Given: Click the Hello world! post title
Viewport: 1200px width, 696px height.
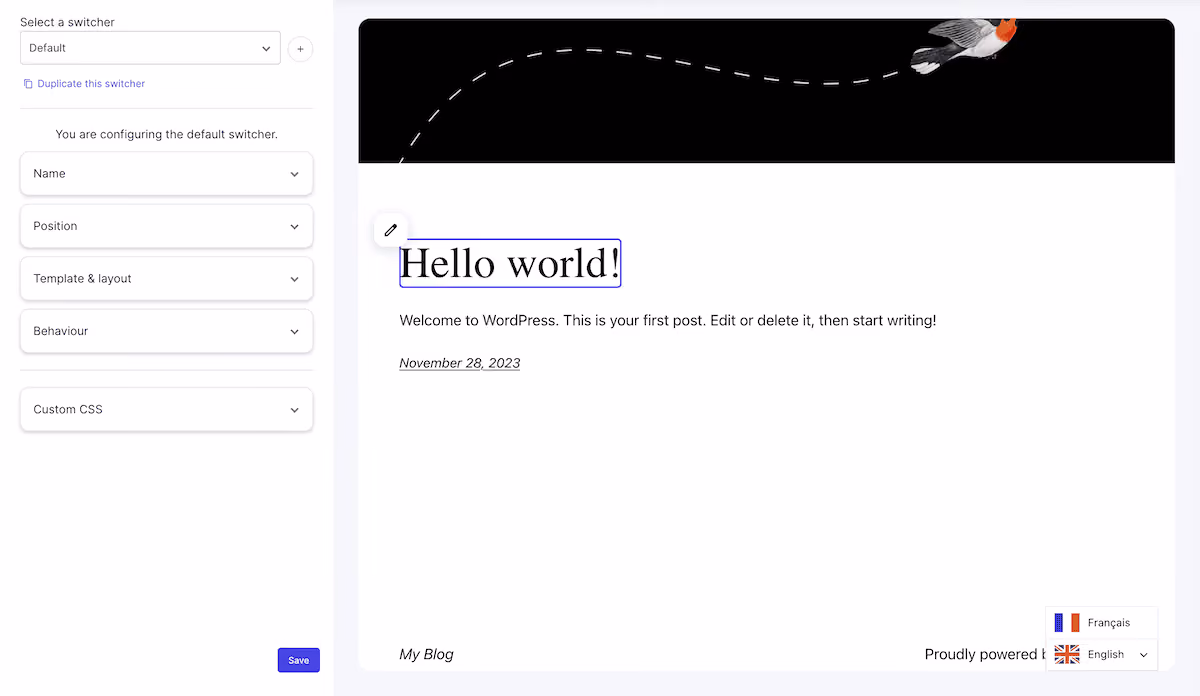Looking at the screenshot, I should tap(510, 263).
